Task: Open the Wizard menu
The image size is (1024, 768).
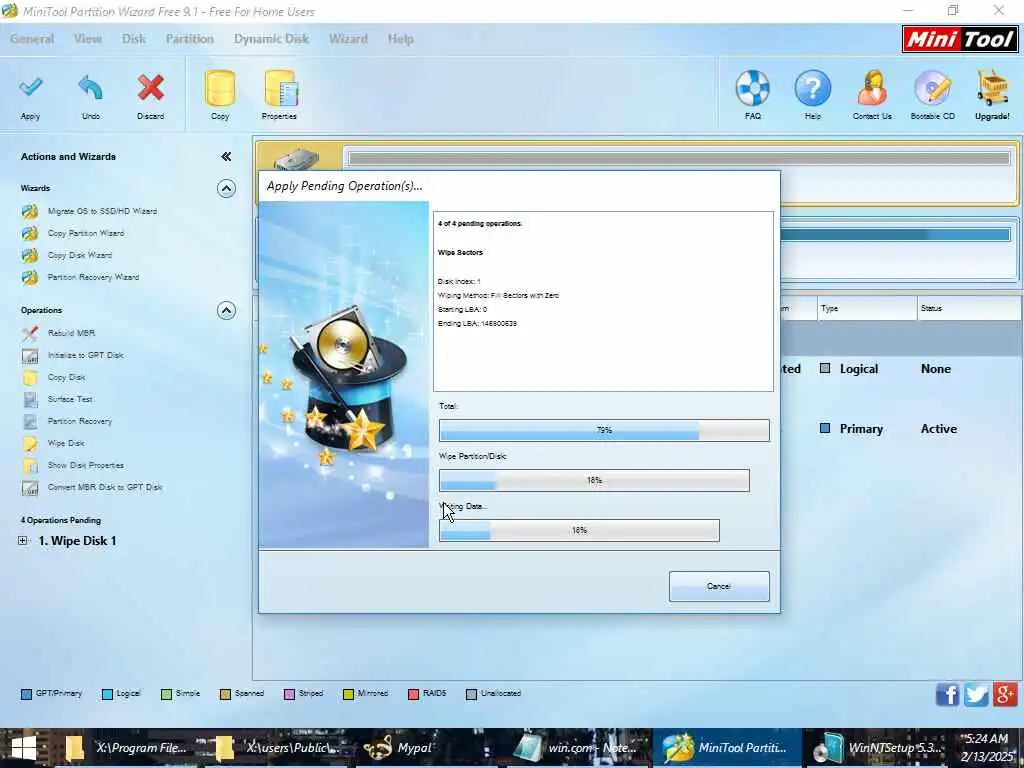Action: click(x=348, y=39)
